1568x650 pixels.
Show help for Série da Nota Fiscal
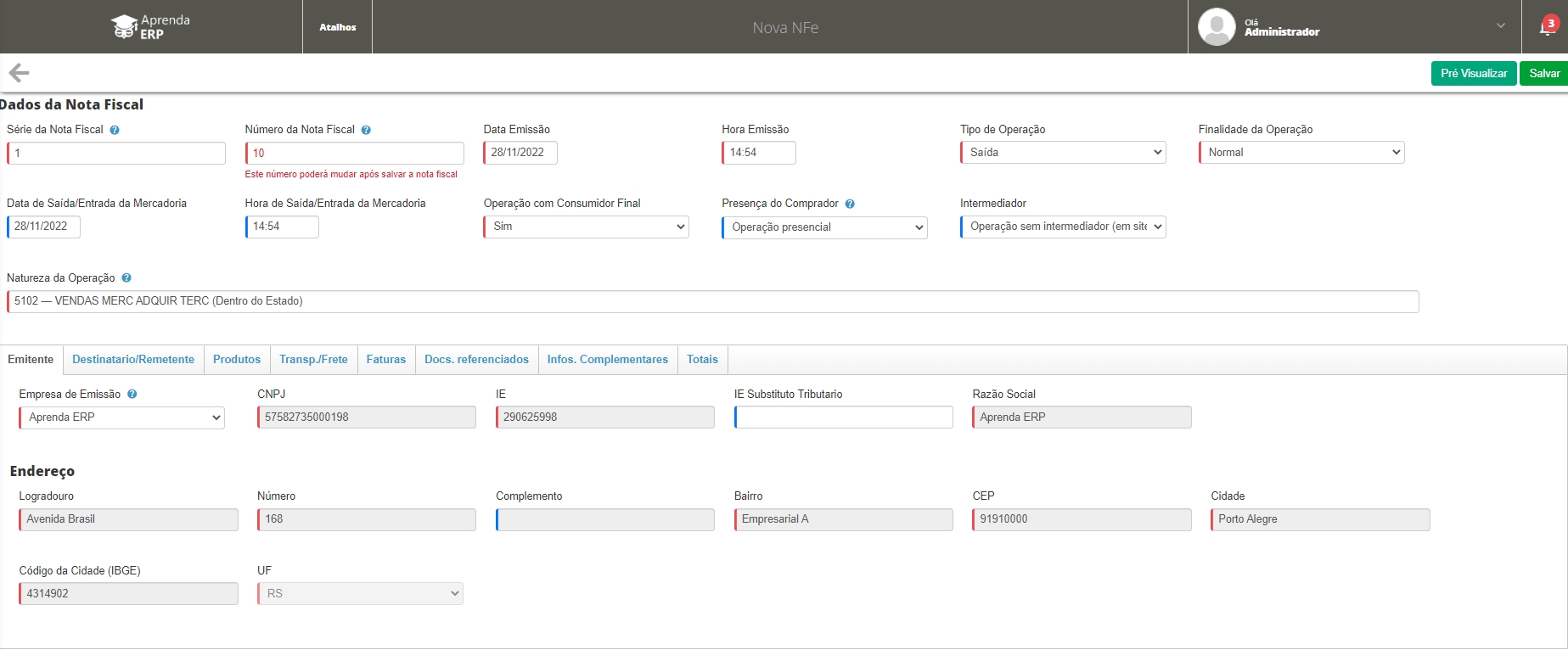tap(115, 130)
